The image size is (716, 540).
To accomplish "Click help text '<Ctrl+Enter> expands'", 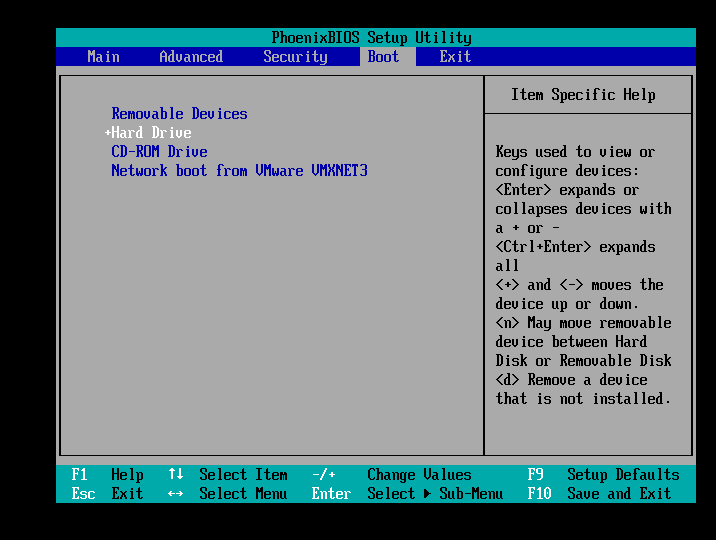I will click(x=575, y=247).
